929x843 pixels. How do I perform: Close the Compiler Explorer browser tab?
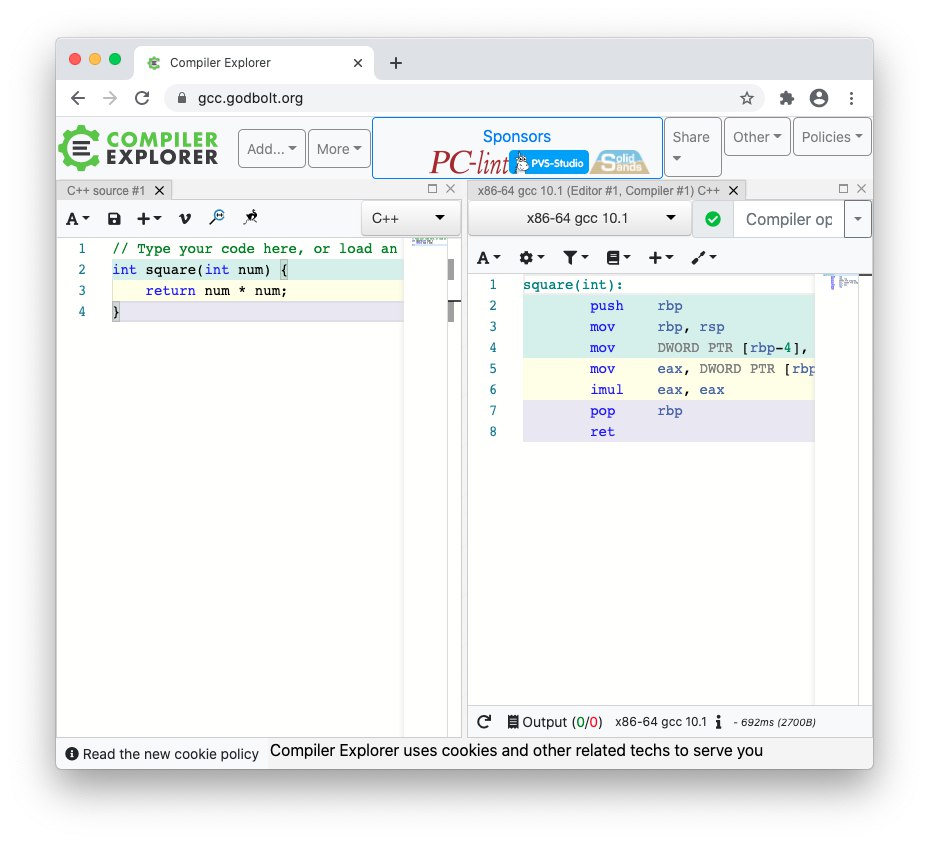358,63
